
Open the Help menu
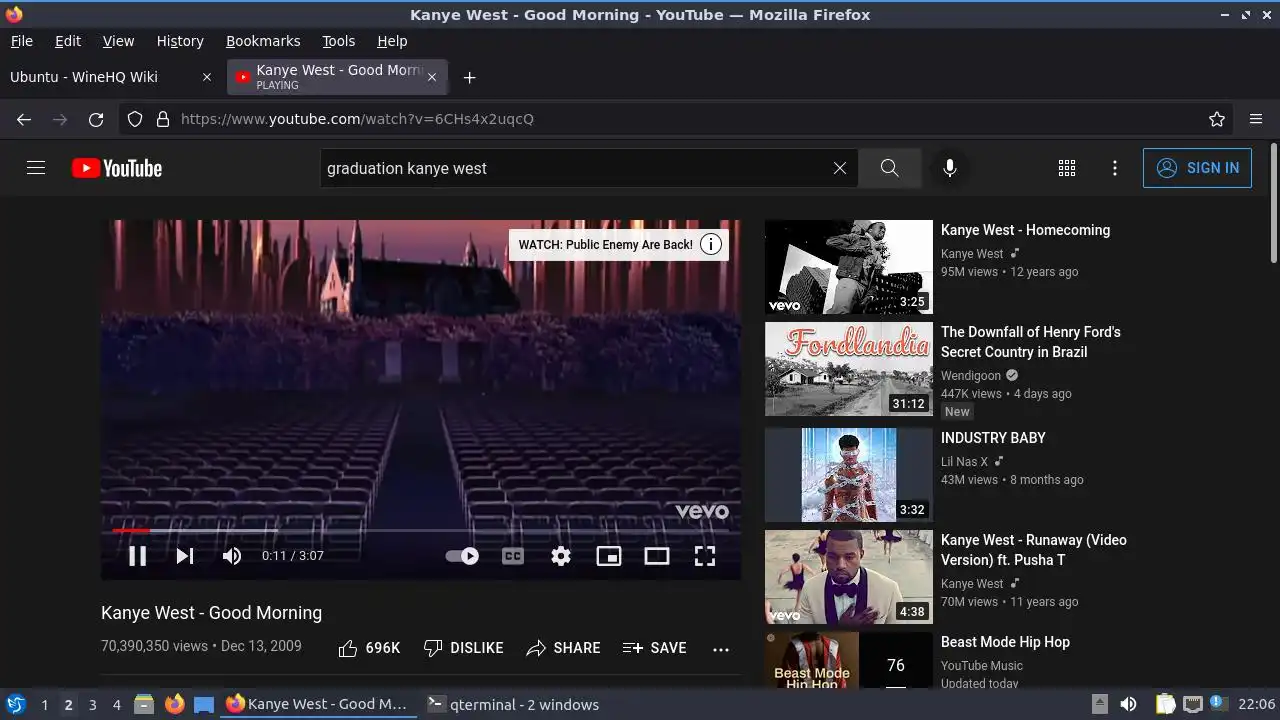392,41
